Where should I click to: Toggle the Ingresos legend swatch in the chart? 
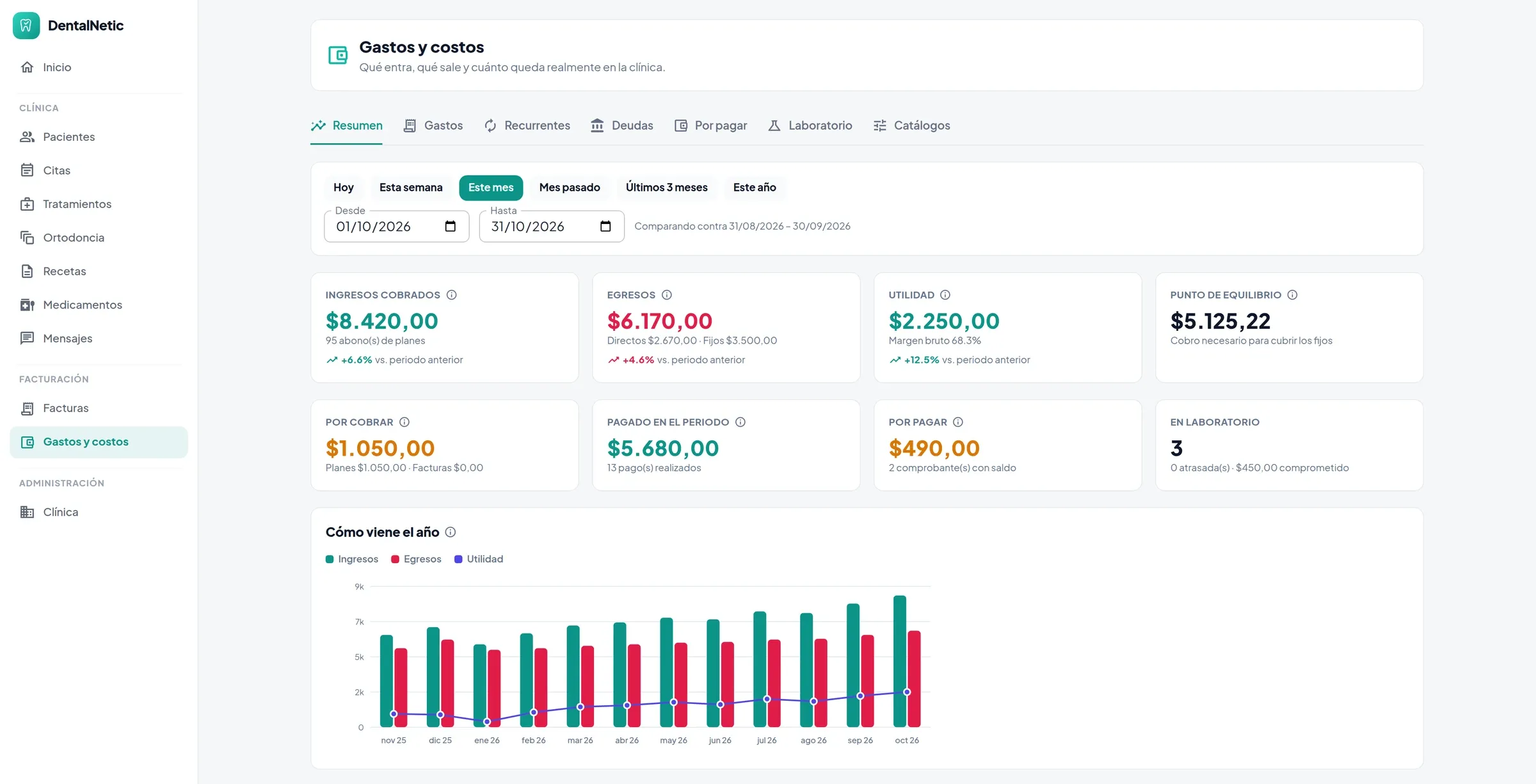pyautogui.click(x=330, y=559)
